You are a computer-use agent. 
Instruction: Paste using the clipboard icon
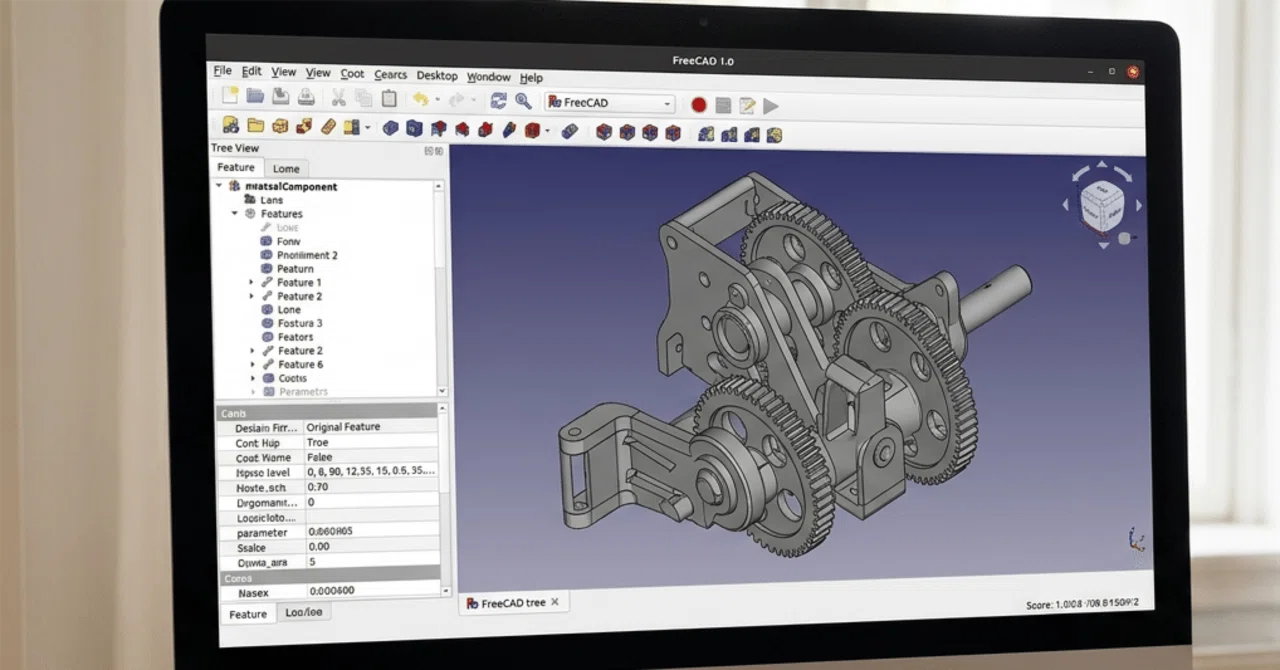coord(389,99)
